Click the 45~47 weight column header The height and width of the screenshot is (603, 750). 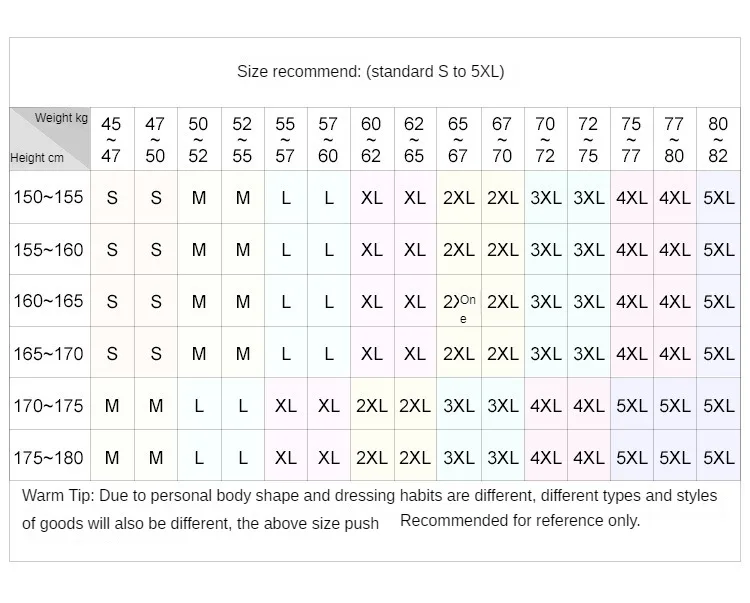pyautogui.click(x=111, y=140)
